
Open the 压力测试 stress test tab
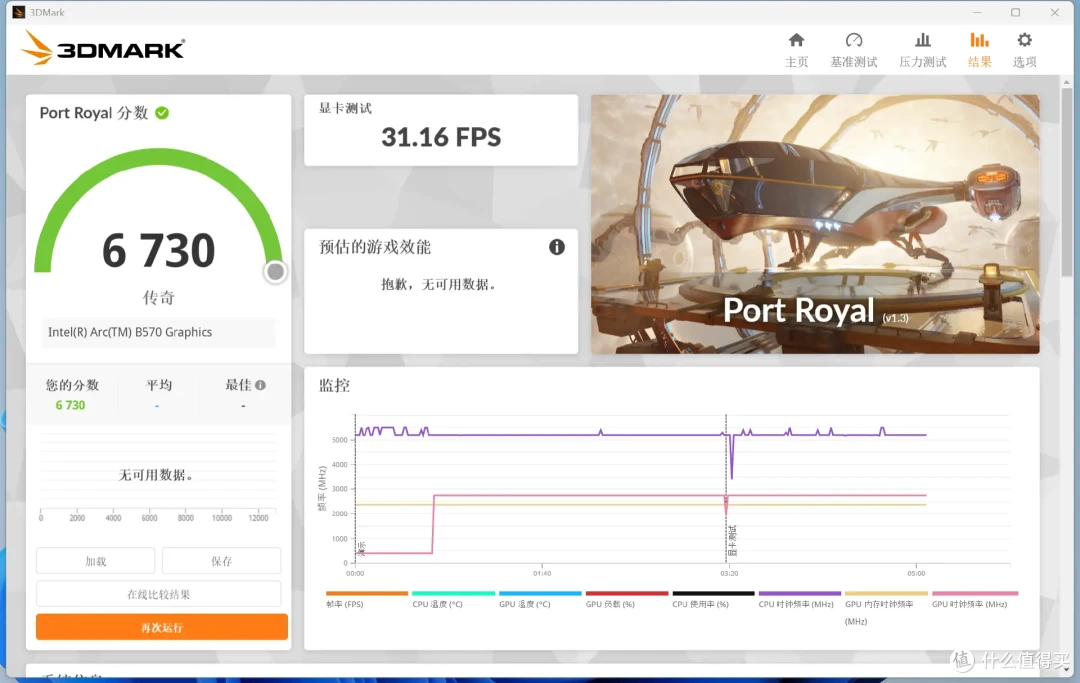[922, 50]
